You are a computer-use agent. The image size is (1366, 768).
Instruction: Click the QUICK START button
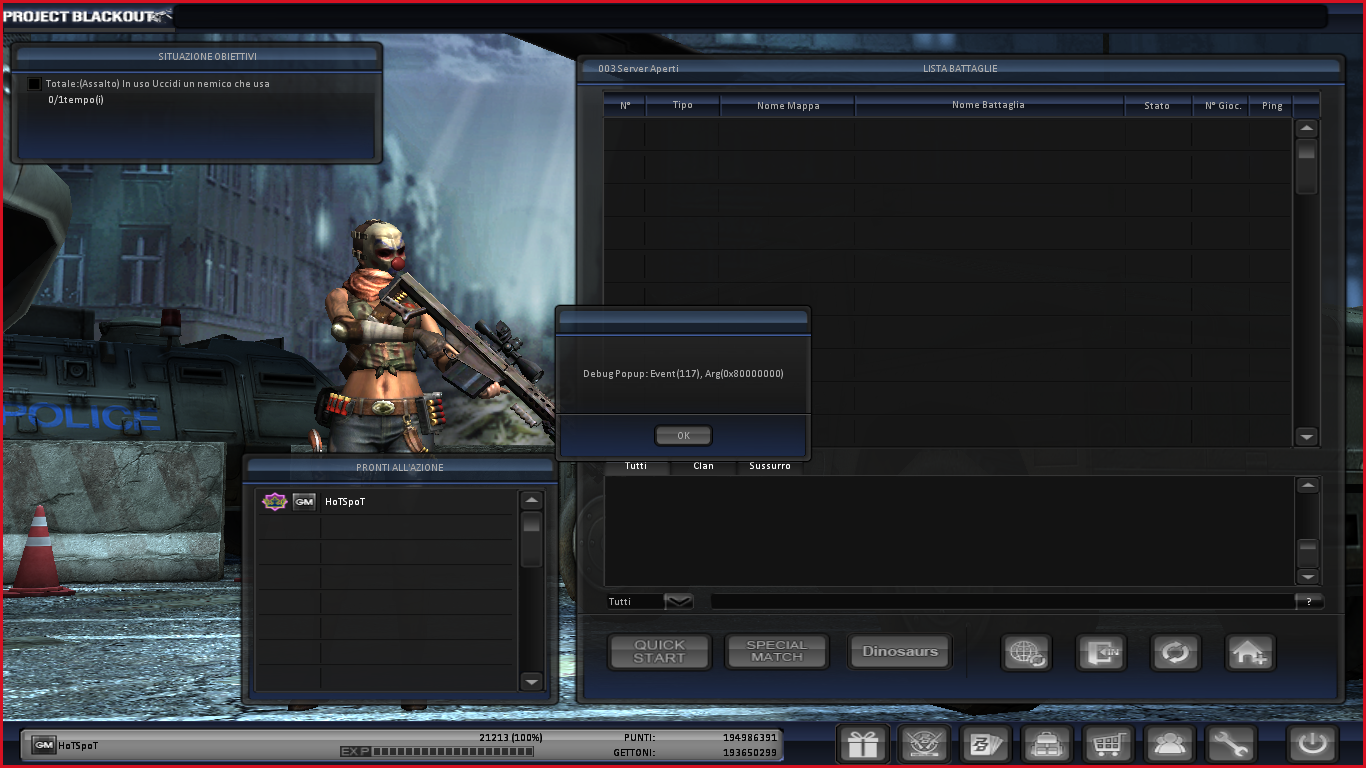click(x=660, y=652)
